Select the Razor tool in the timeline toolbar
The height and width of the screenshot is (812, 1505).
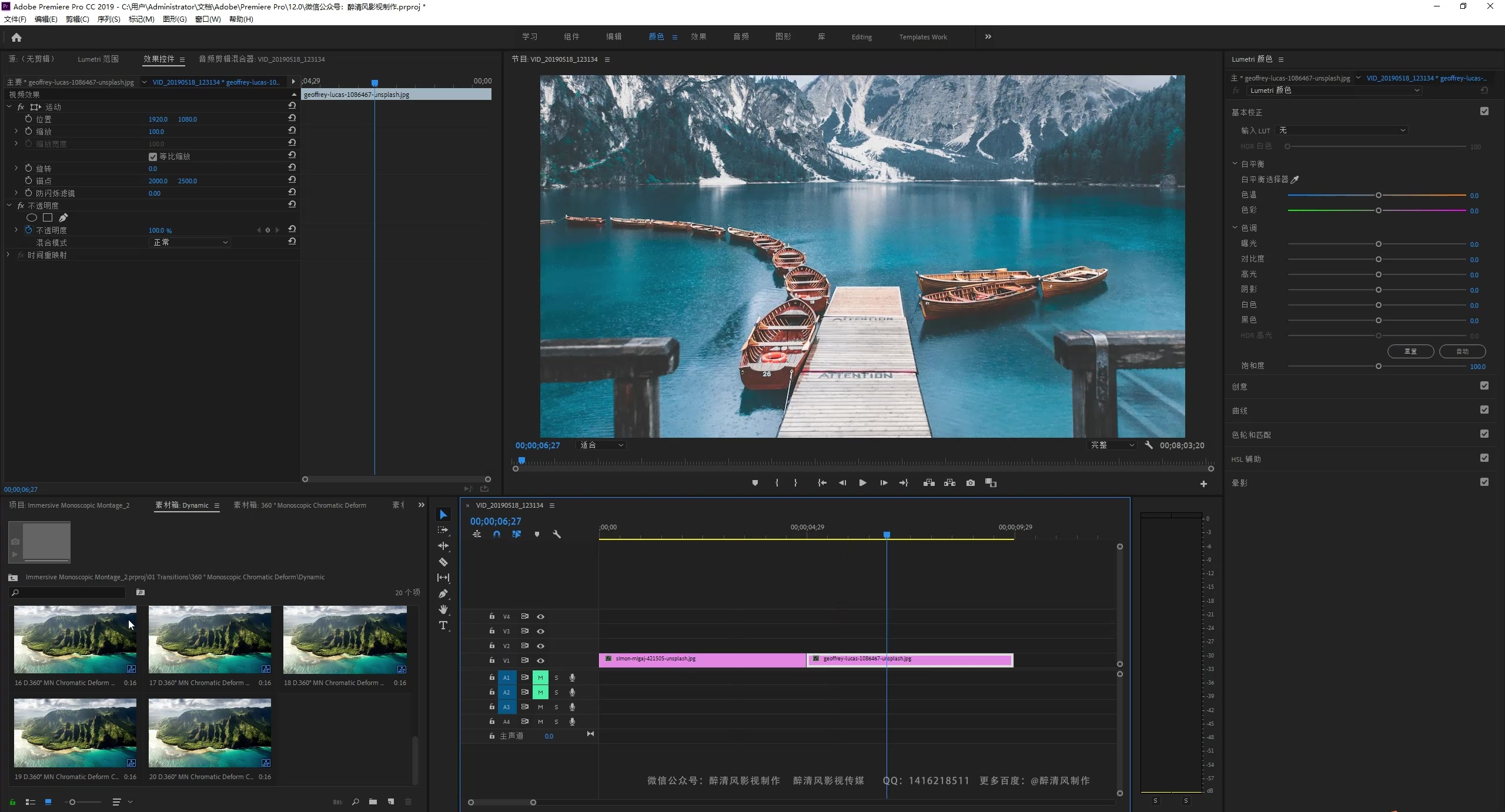tap(443, 561)
